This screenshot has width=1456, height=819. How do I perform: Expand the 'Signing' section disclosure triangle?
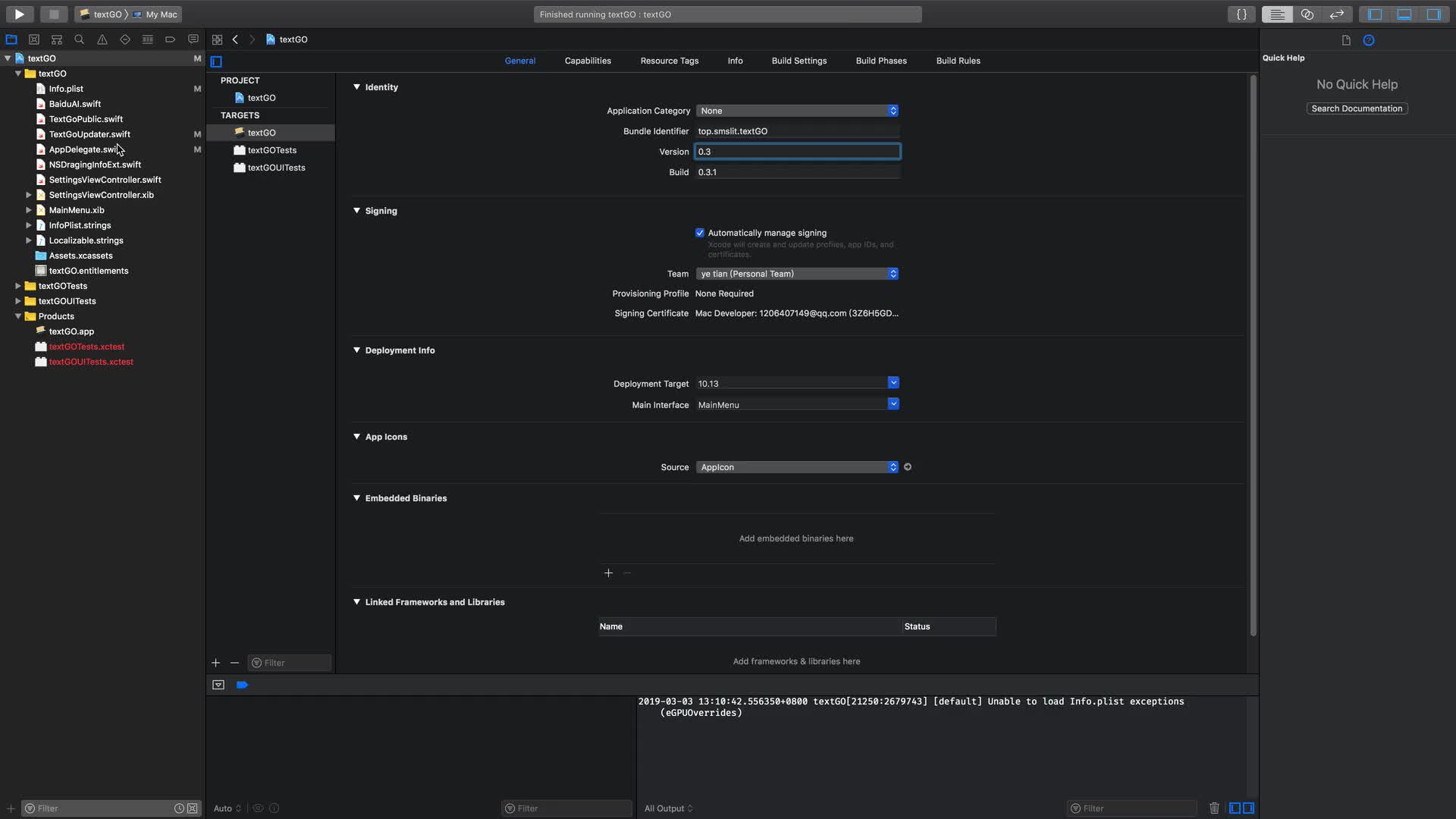coord(357,211)
